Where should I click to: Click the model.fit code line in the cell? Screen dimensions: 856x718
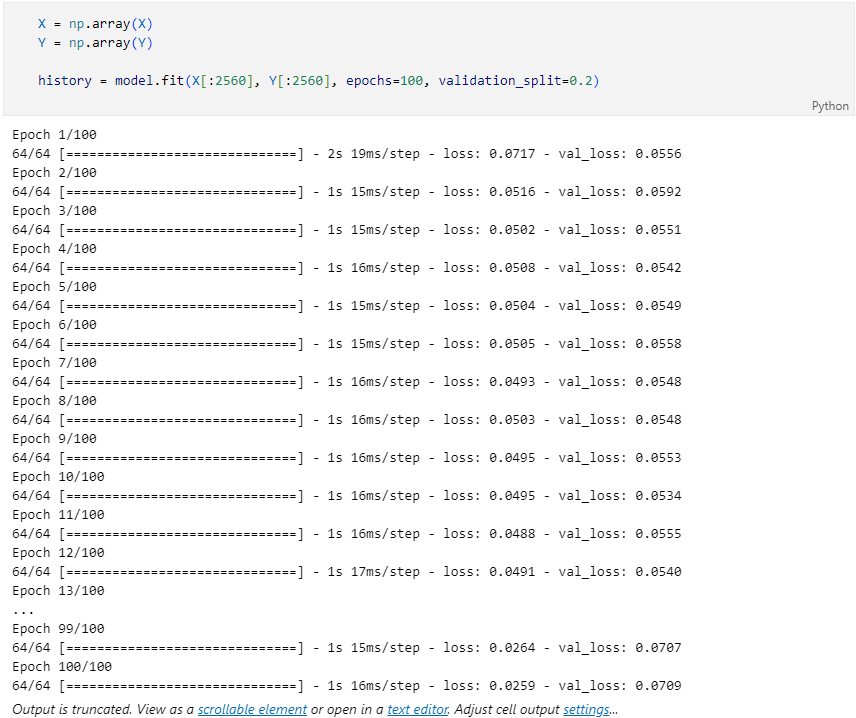point(318,81)
